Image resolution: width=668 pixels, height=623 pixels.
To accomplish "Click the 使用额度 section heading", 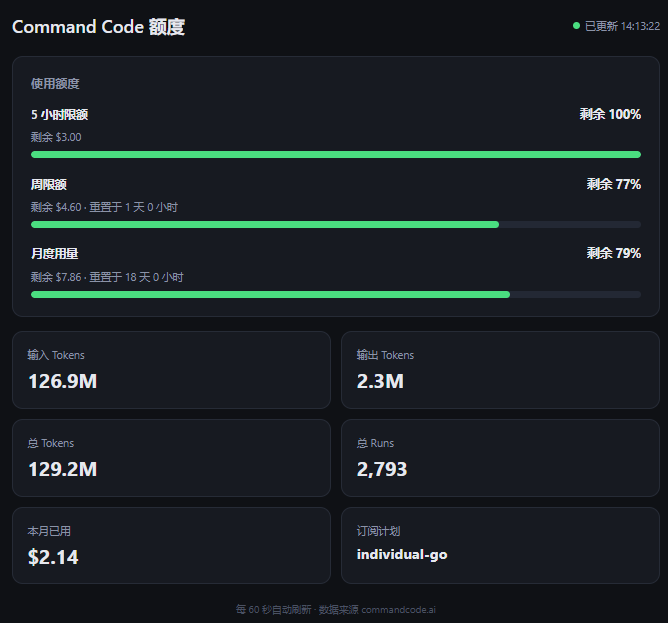I will [55, 84].
